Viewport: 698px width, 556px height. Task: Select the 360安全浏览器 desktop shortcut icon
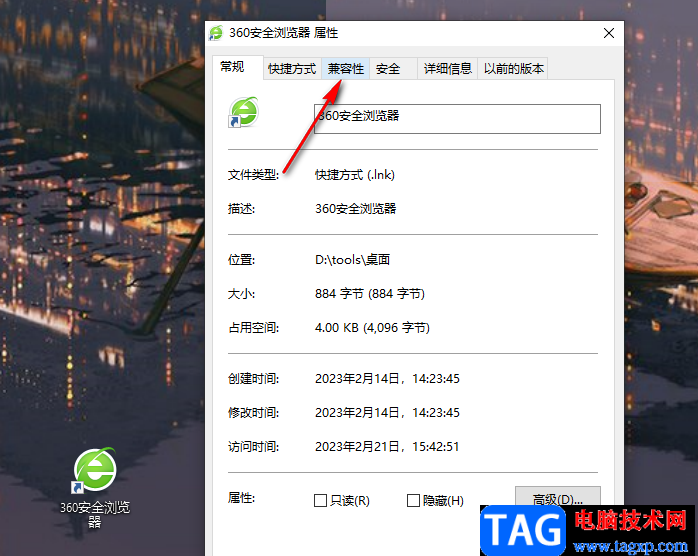click(x=94, y=471)
